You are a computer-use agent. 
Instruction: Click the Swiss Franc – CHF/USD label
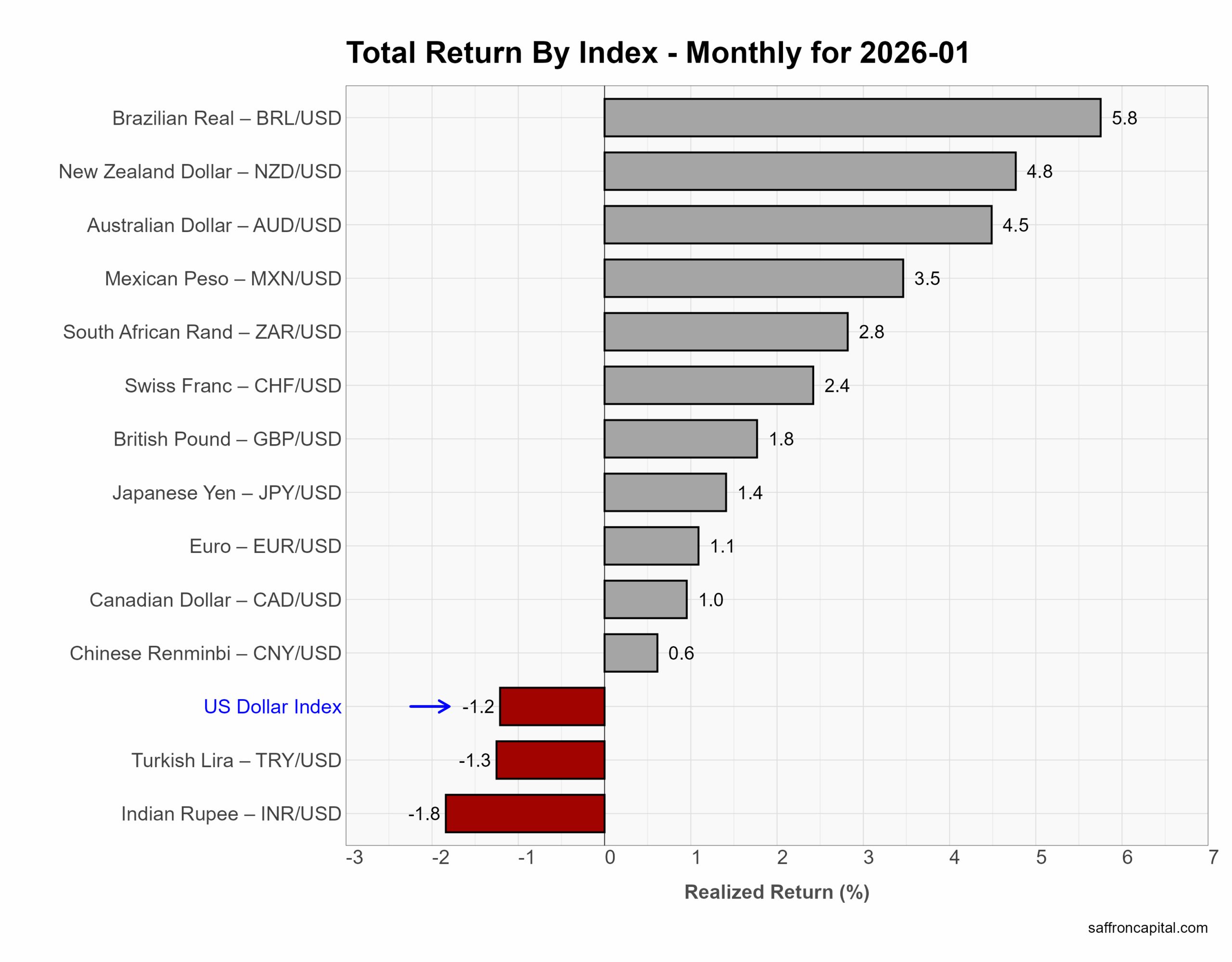[232, 385]
